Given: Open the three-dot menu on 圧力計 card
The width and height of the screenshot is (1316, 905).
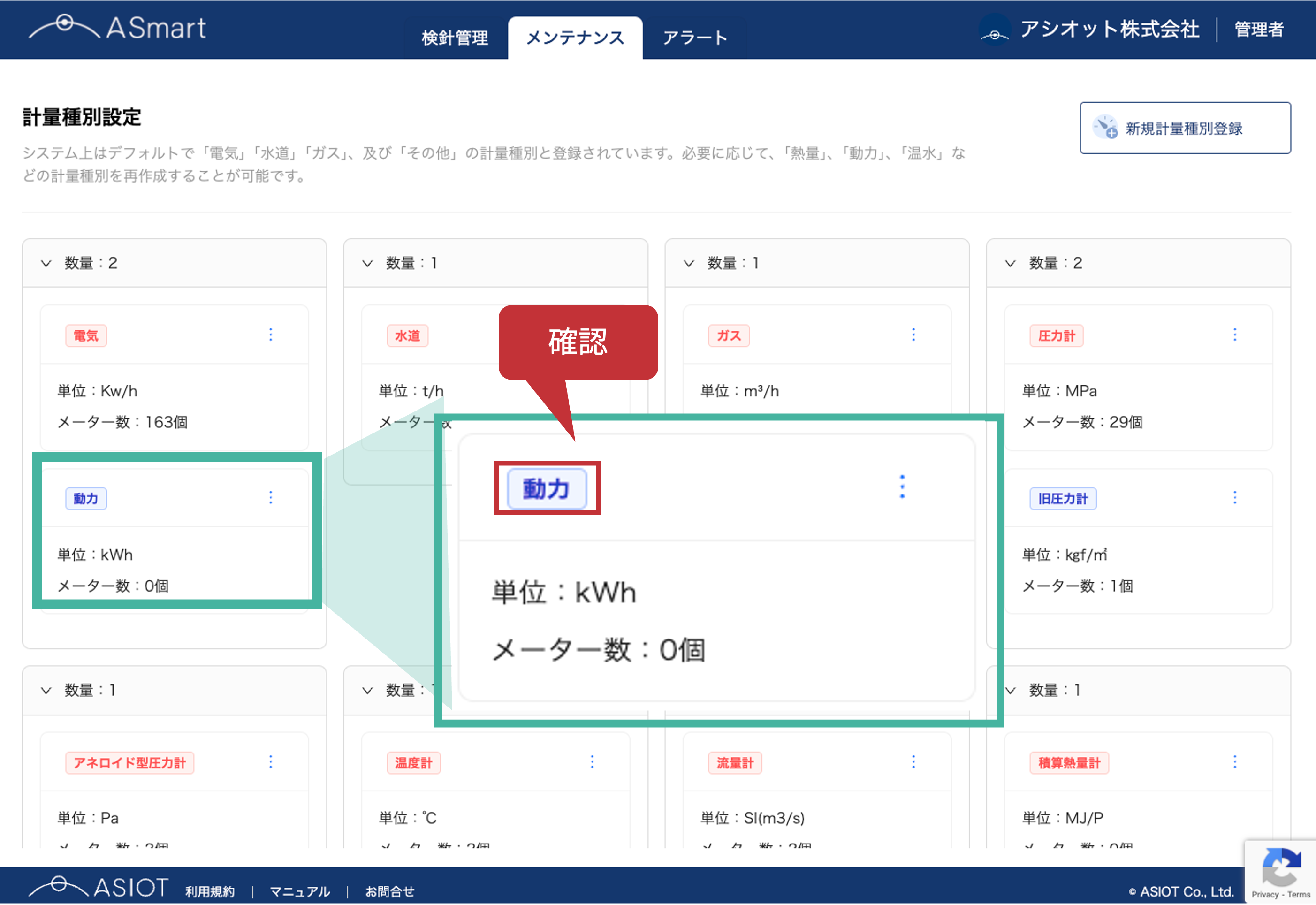Looking at the screenshot, I should pyautogui.click(x=1235, y=335).
